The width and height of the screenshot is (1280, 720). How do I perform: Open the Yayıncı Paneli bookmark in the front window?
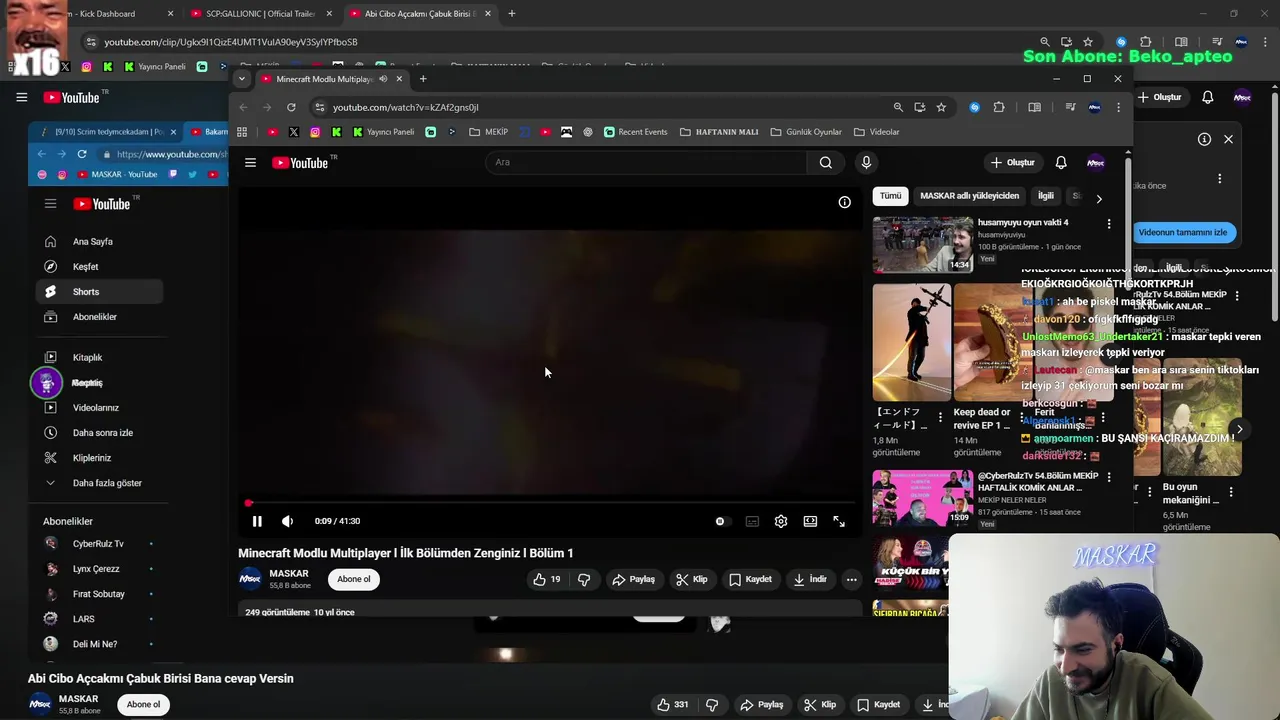coord(382,132)
